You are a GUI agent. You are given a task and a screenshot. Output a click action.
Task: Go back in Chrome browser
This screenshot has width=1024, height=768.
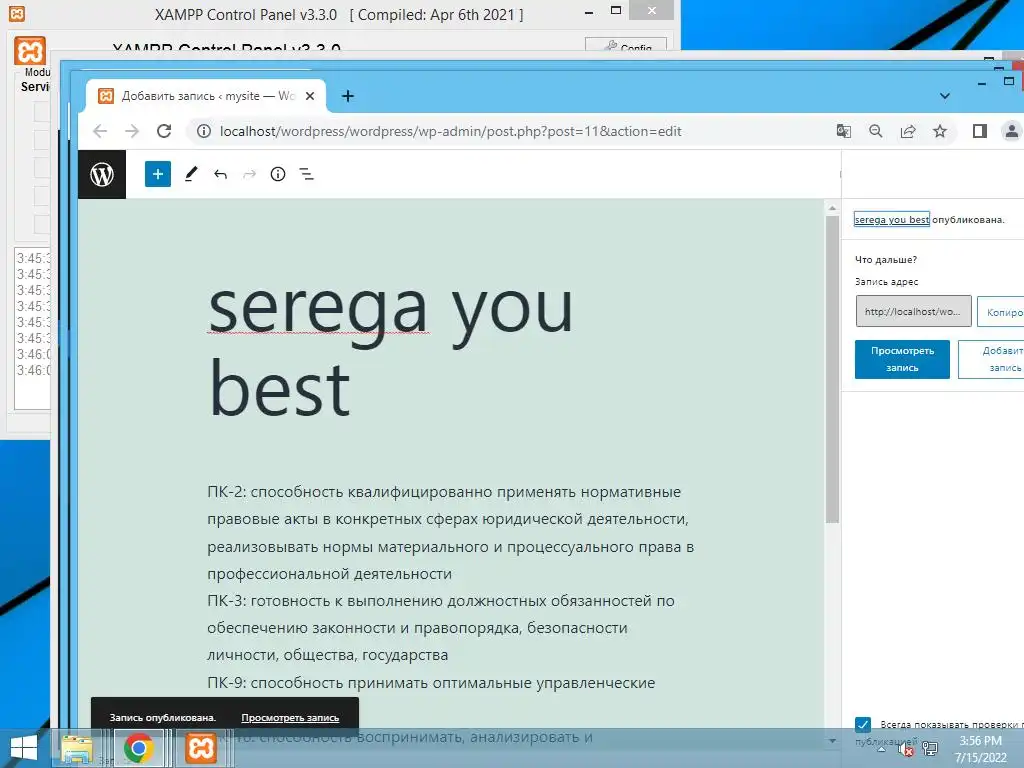click(x=100, y=131)
